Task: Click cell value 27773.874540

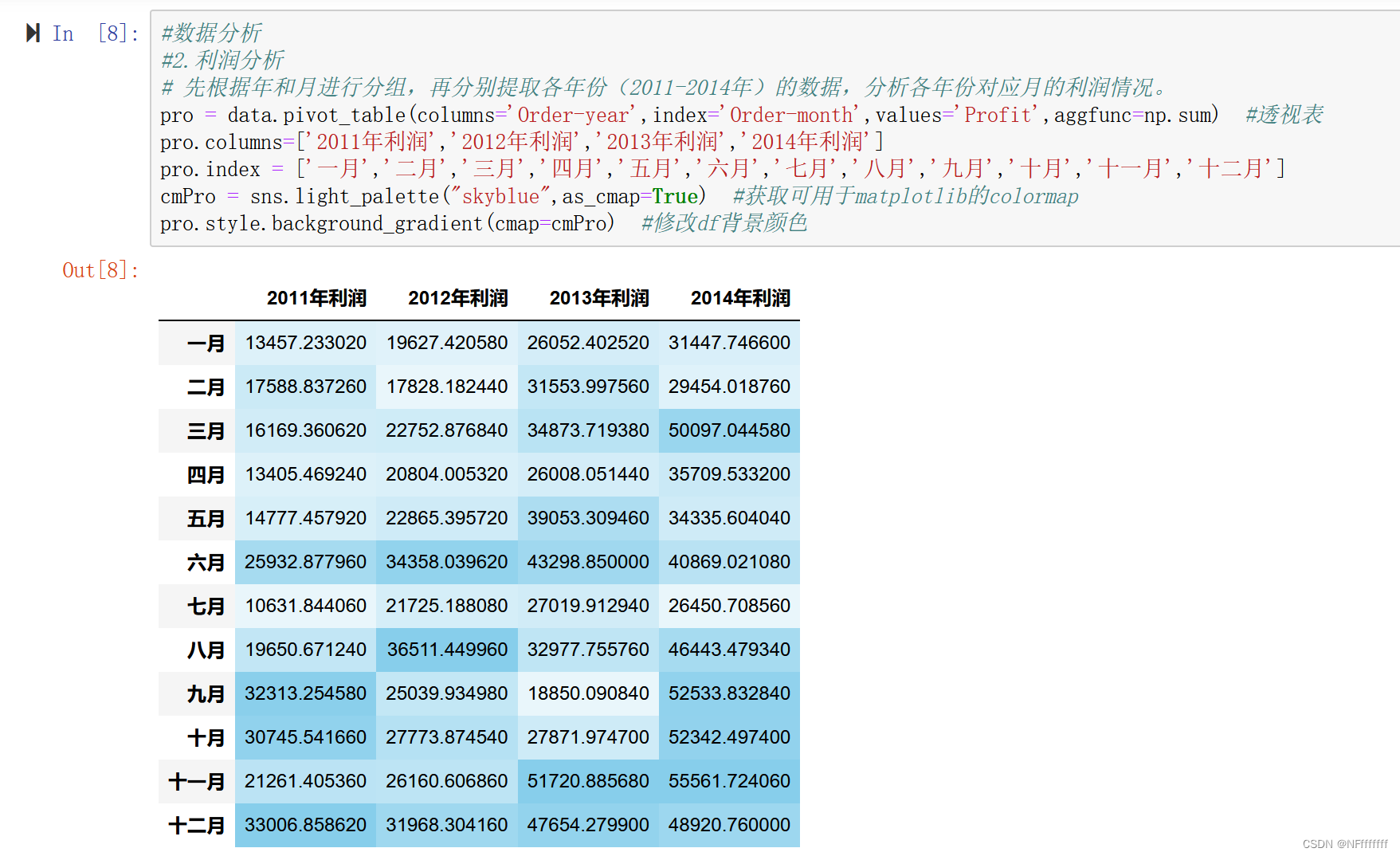Action: (447, 737)
